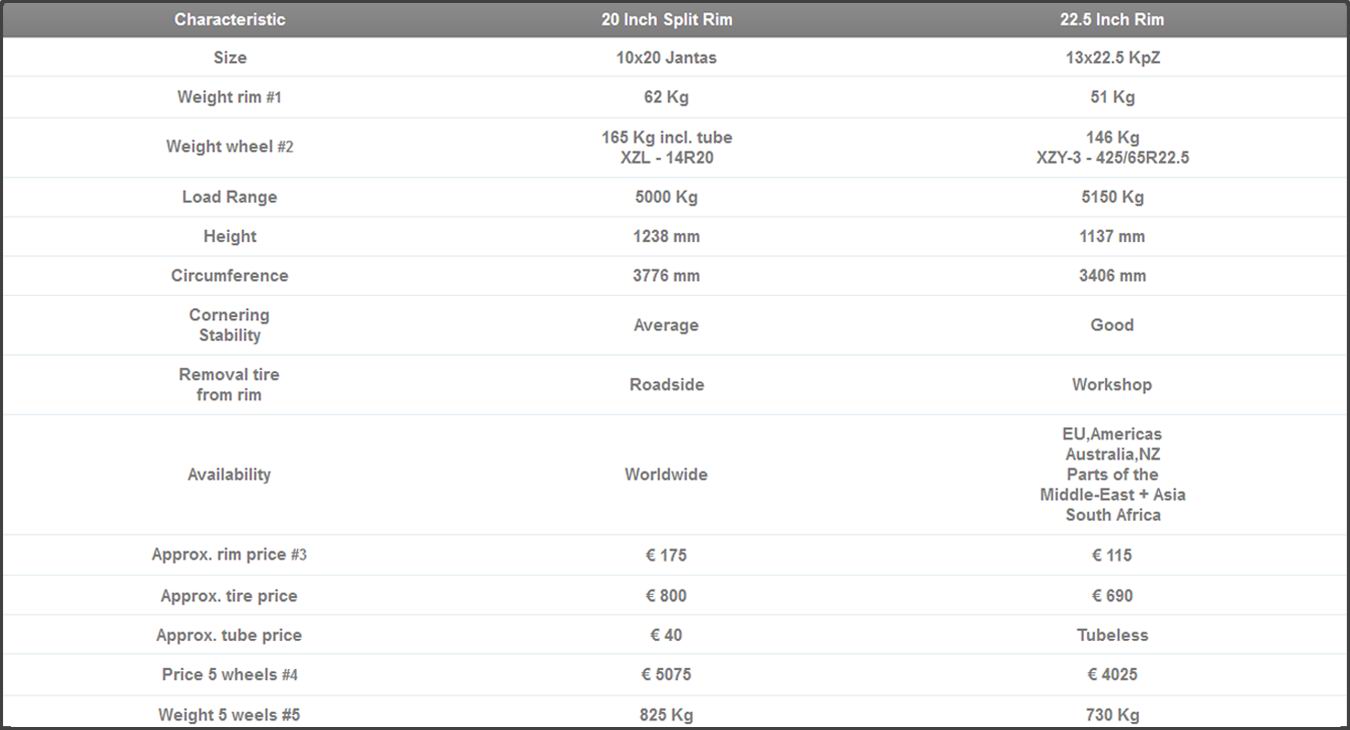
Task: Click the Characteristic column header
Action: pyautogui.click(x=229, y=19)
